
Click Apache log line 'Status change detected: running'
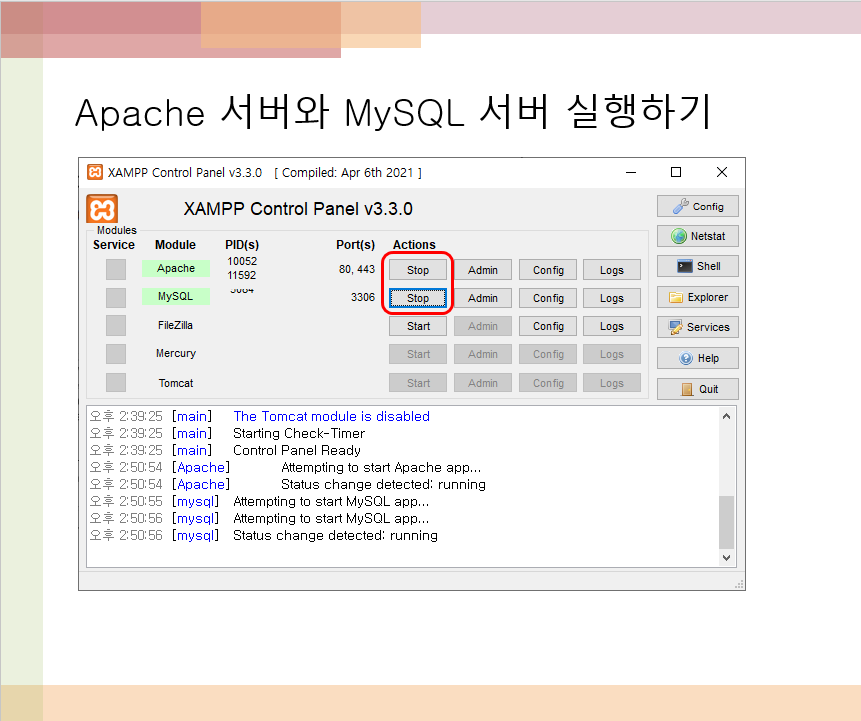[383, 484]
